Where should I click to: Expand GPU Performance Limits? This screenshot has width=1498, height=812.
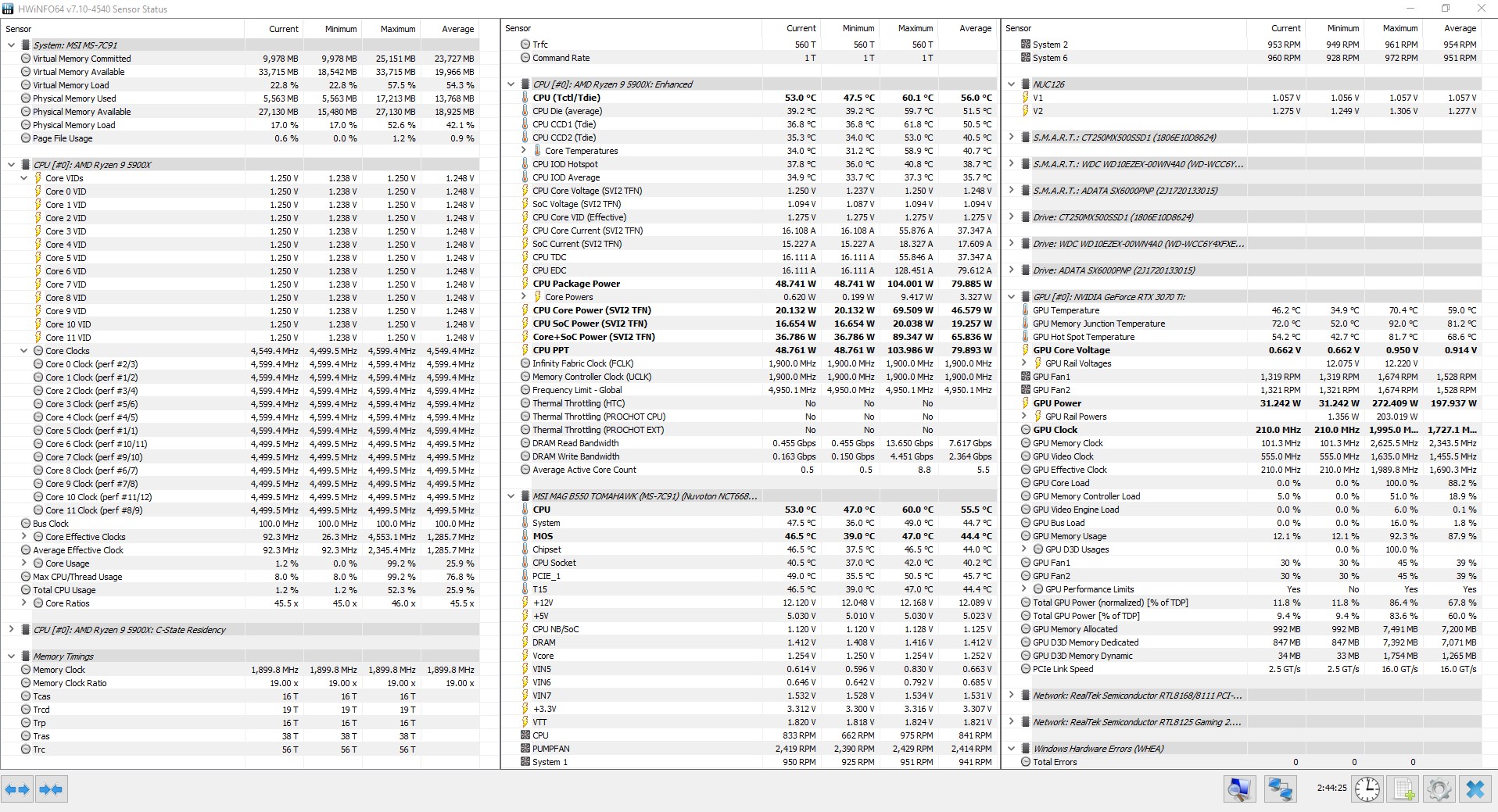pos(1023,589)
